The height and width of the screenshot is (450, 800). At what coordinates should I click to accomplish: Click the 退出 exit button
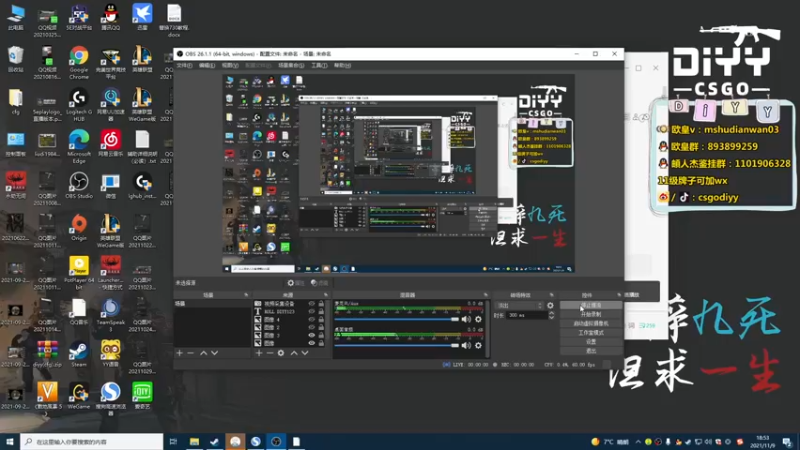[591, 351]
